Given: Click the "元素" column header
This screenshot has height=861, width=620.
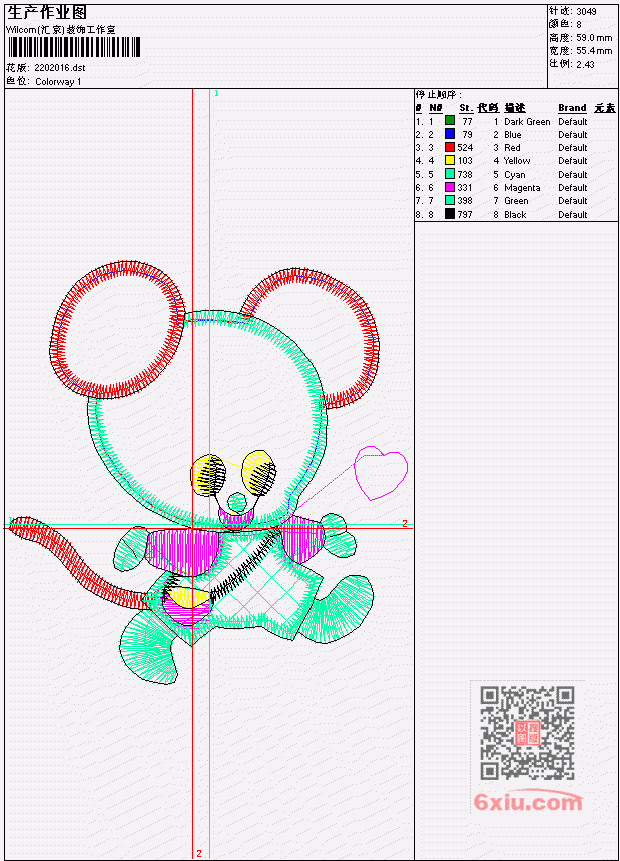Looking at the screenshot, I should pos(605,108).
